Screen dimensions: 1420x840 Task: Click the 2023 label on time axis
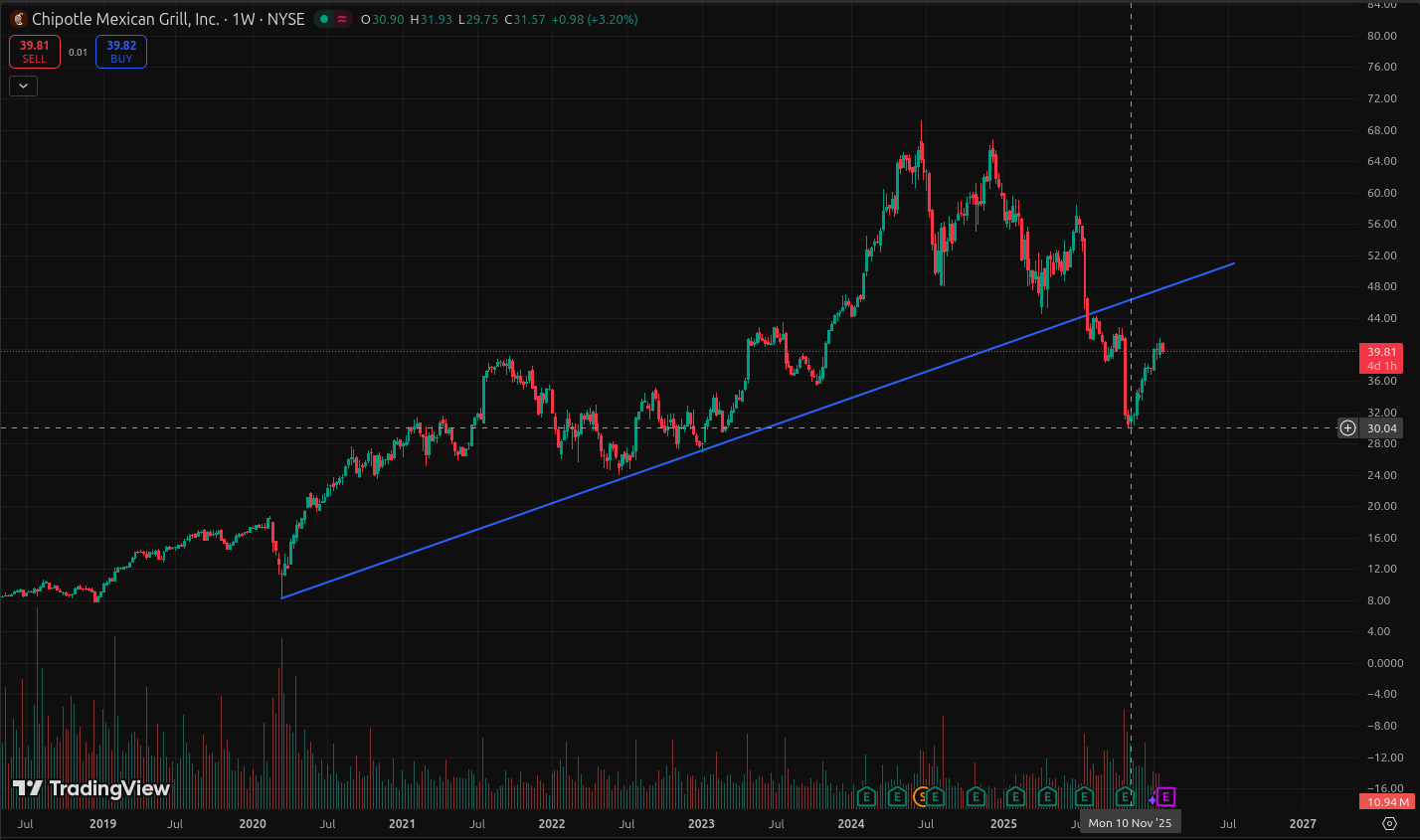701,823
